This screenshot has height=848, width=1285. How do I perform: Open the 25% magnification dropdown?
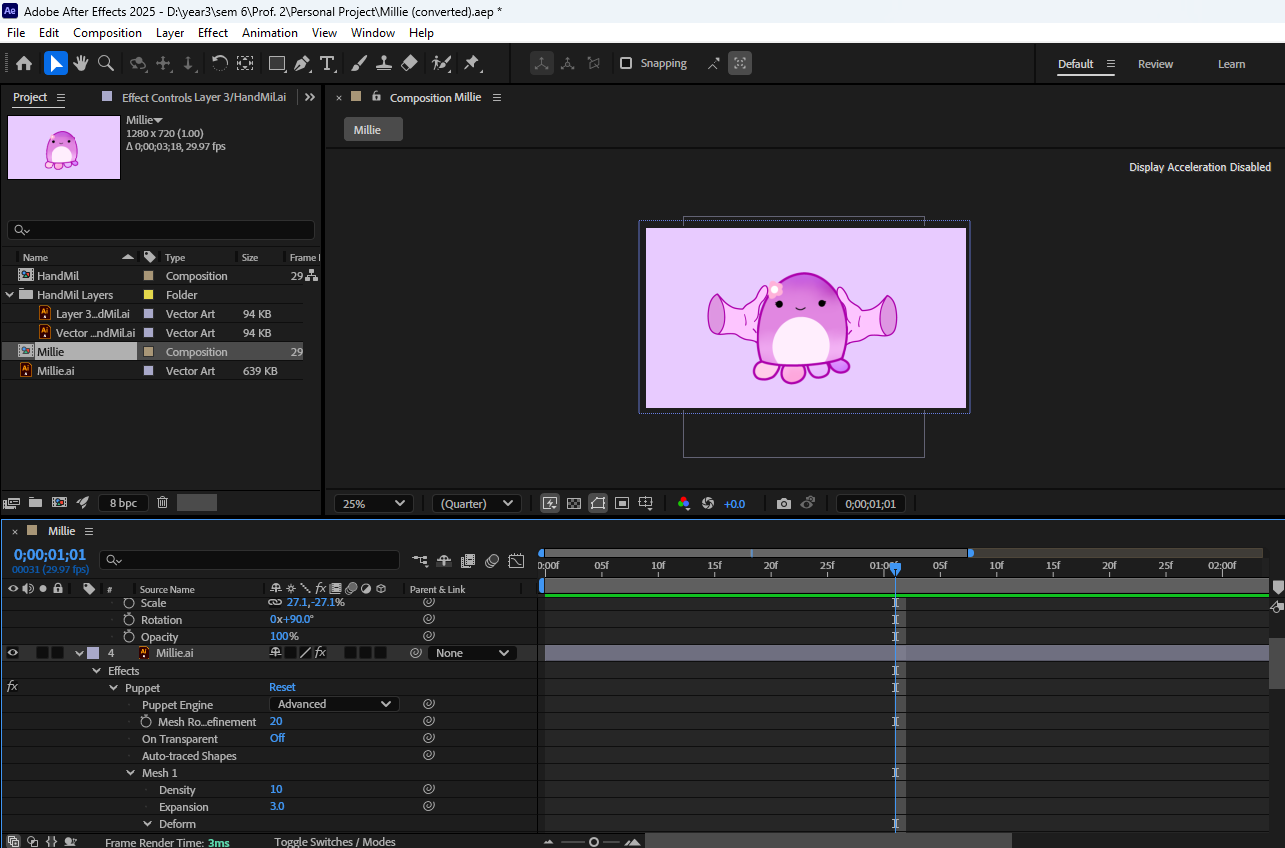[x=374, y=504]
